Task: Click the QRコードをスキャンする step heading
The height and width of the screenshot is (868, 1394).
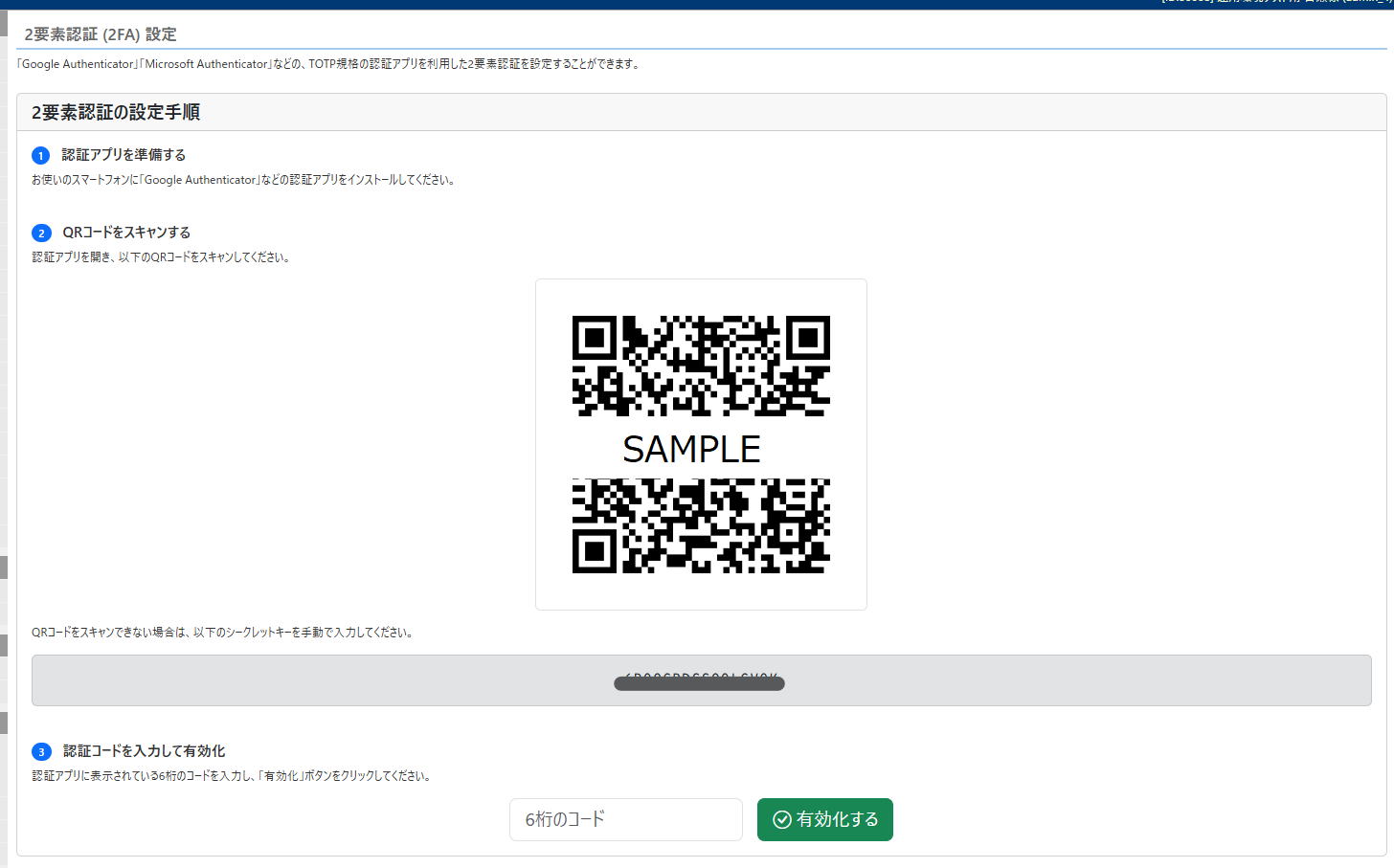Action: tap(126, 232)
